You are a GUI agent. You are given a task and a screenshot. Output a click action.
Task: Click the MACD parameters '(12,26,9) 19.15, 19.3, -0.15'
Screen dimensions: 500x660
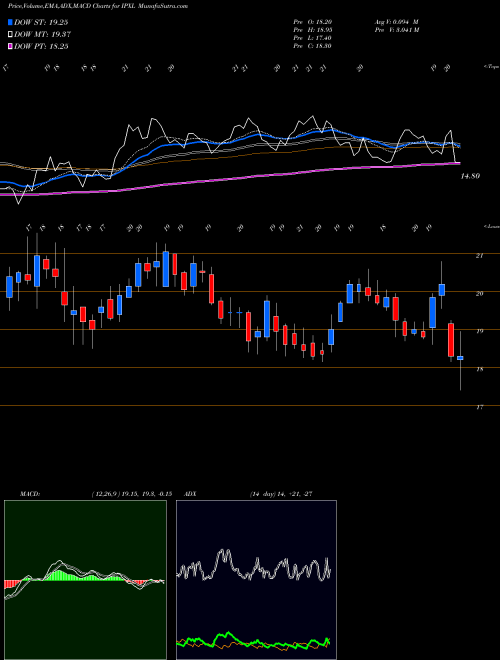(x=131, y=494)
